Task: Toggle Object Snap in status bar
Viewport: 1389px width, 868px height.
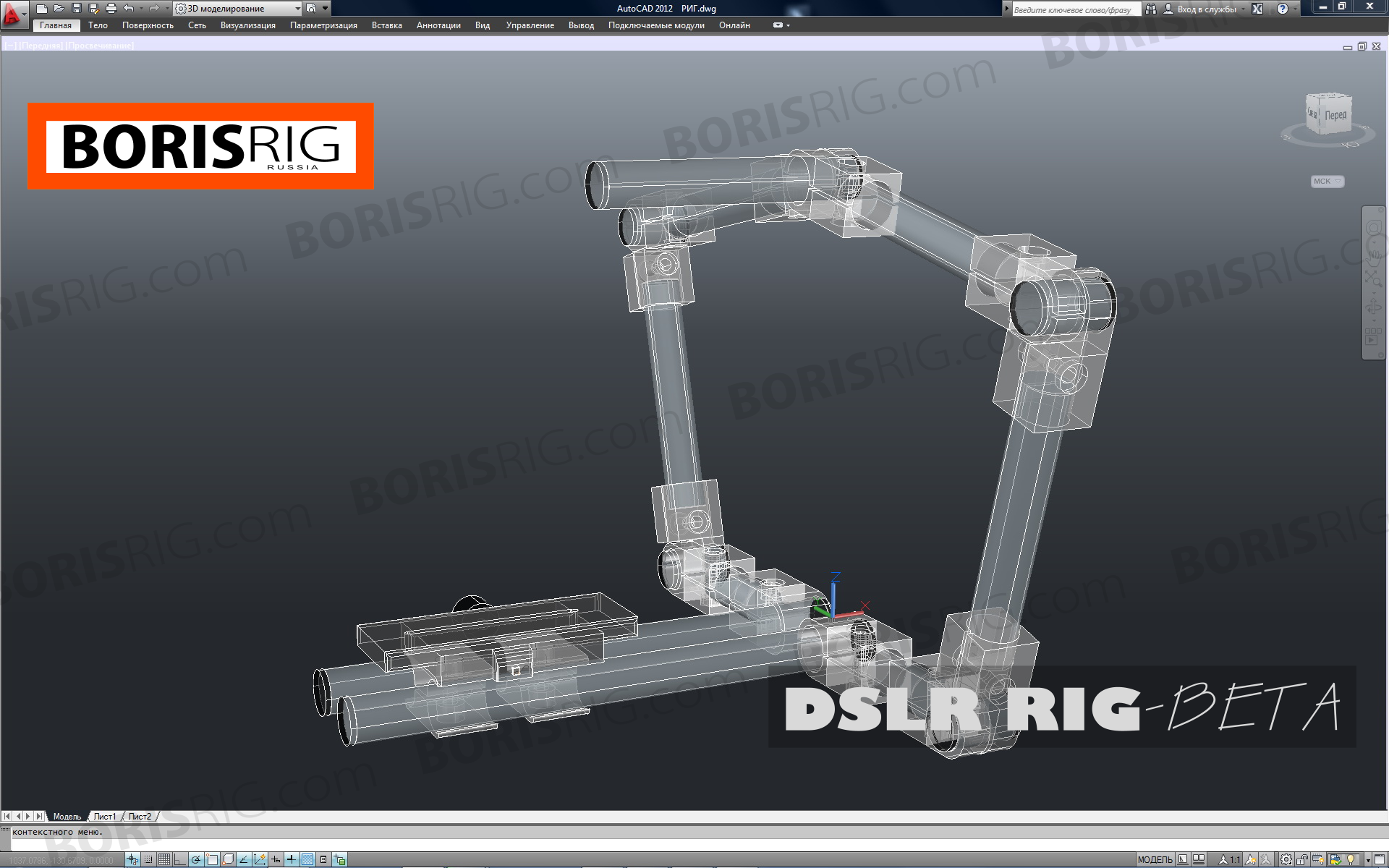Action: coord(212,859)
